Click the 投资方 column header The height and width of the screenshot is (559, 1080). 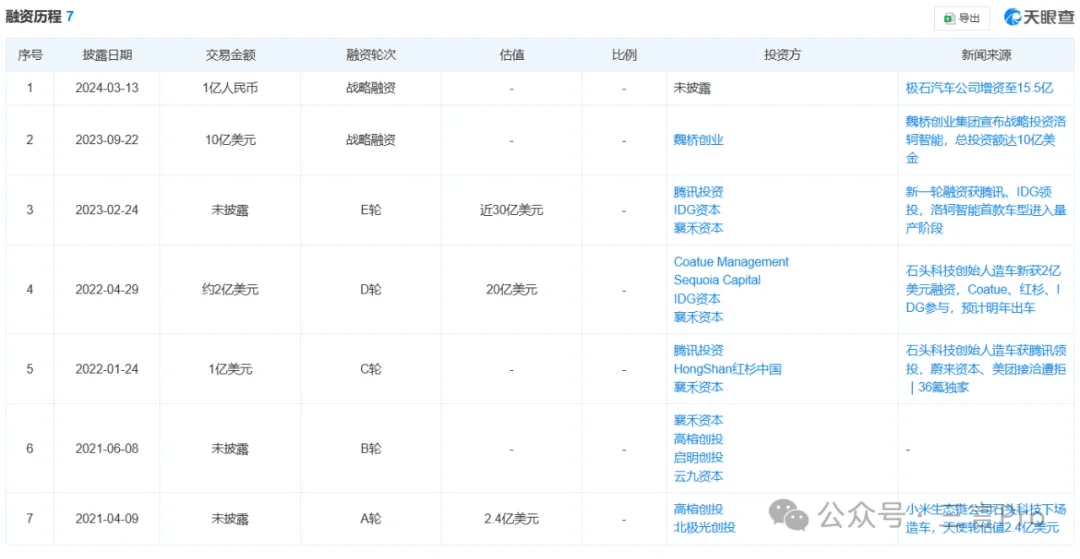pyautogui.click(x=782, y=55)
